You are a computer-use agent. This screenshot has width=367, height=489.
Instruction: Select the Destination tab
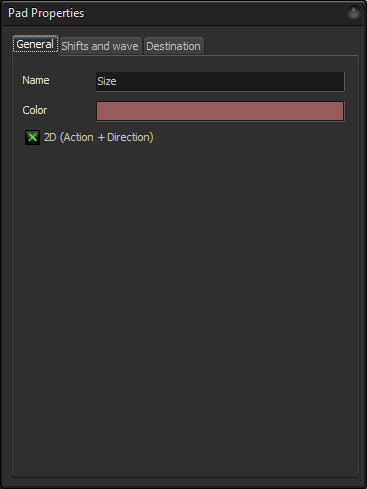[x=173, y=46]
